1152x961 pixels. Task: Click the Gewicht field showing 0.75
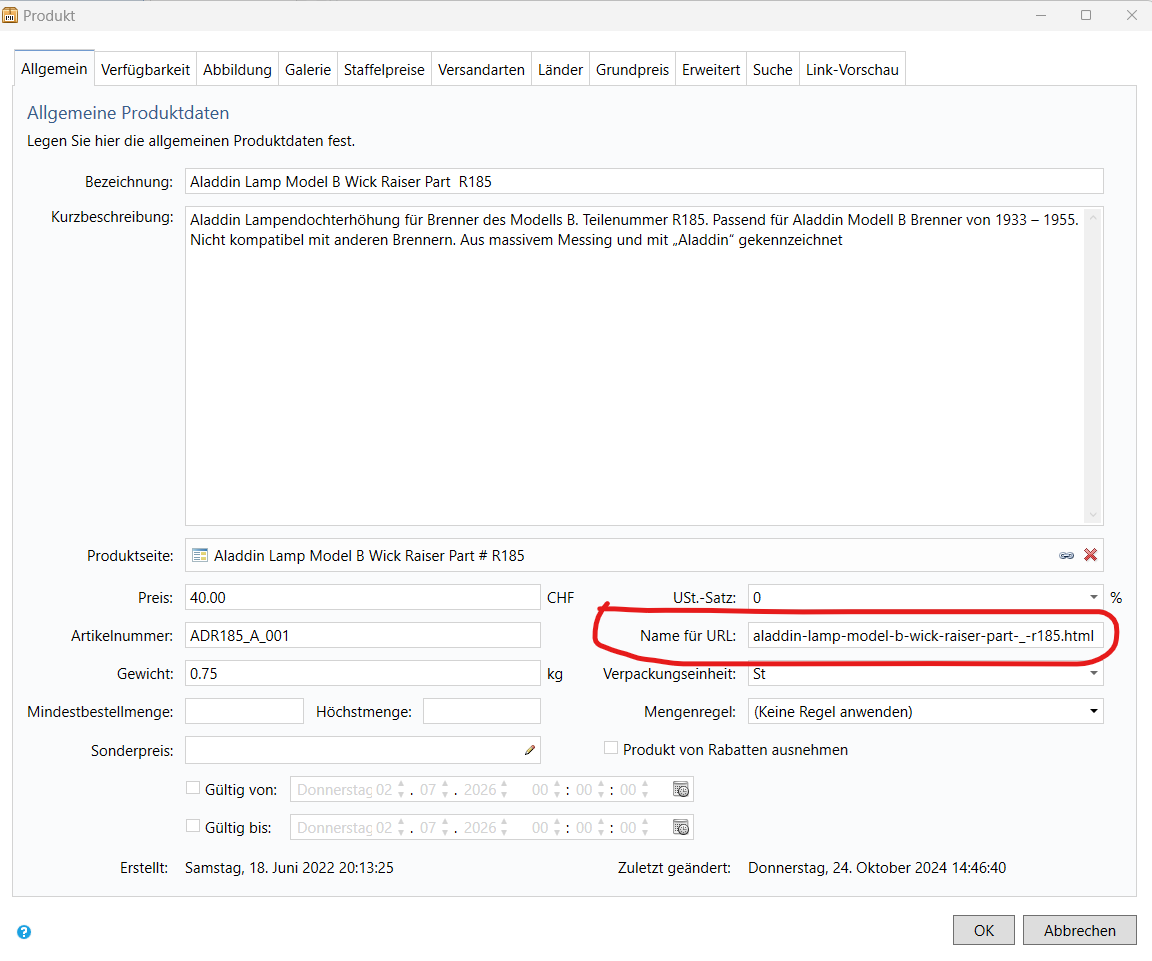pyautogui.click(x=363, y=674)
